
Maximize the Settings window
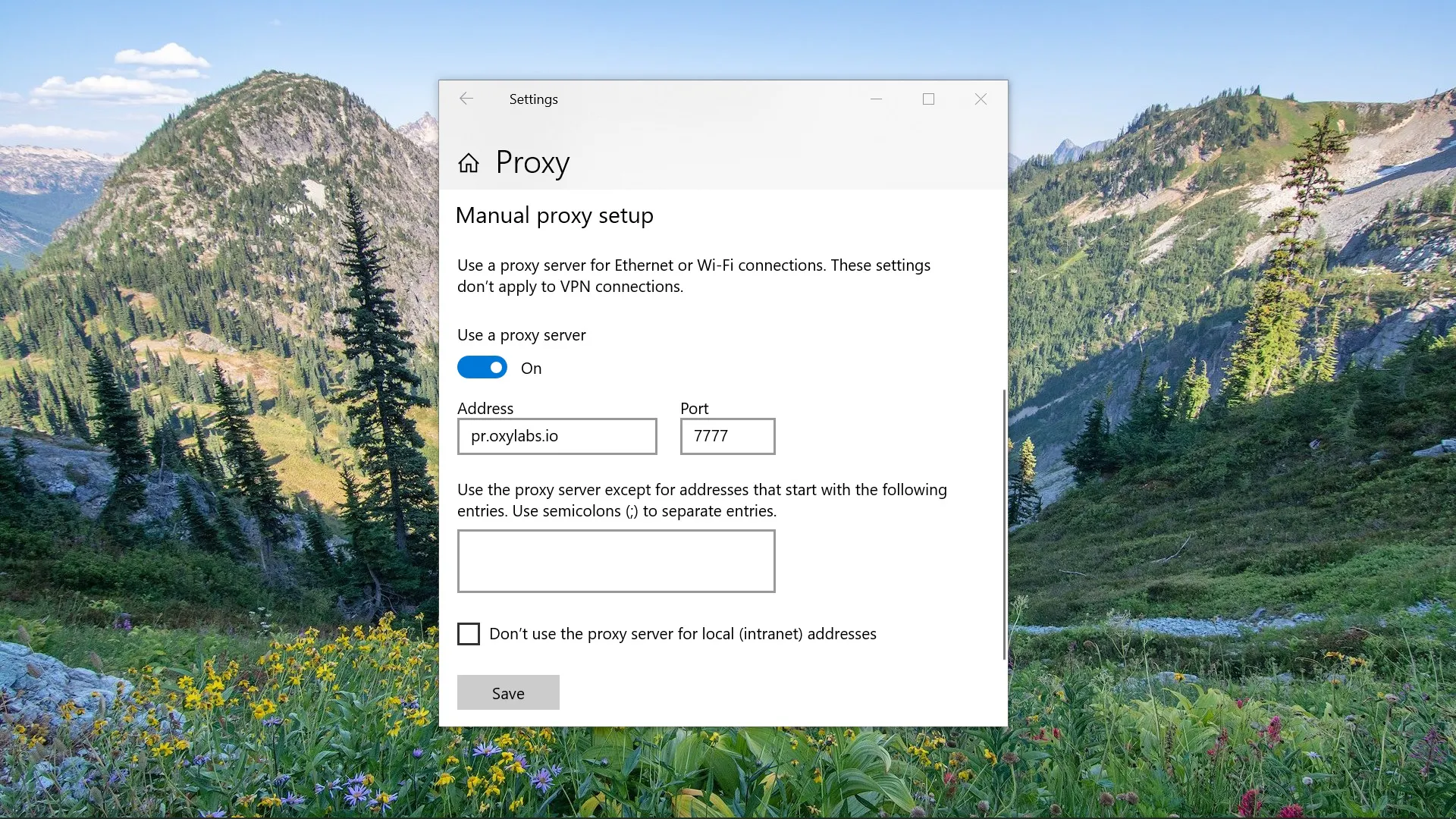pos(928,99)
